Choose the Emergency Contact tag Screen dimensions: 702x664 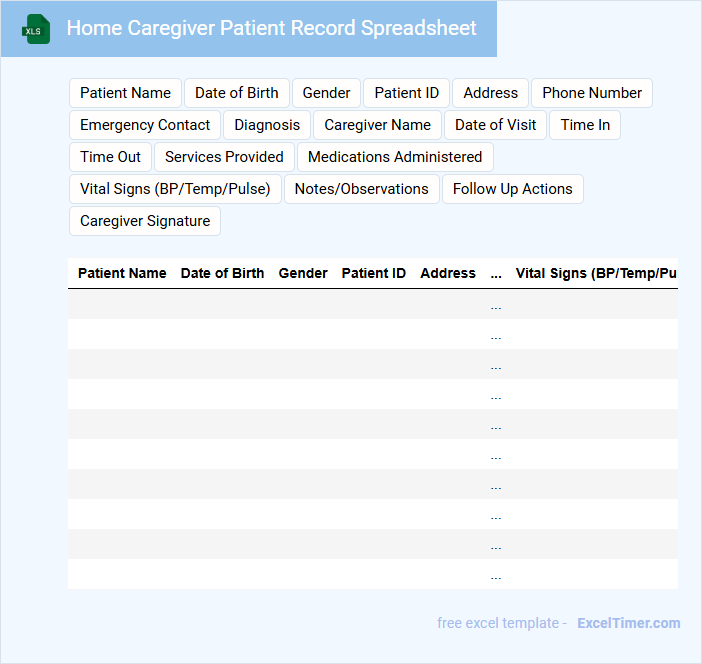(145, 125)
